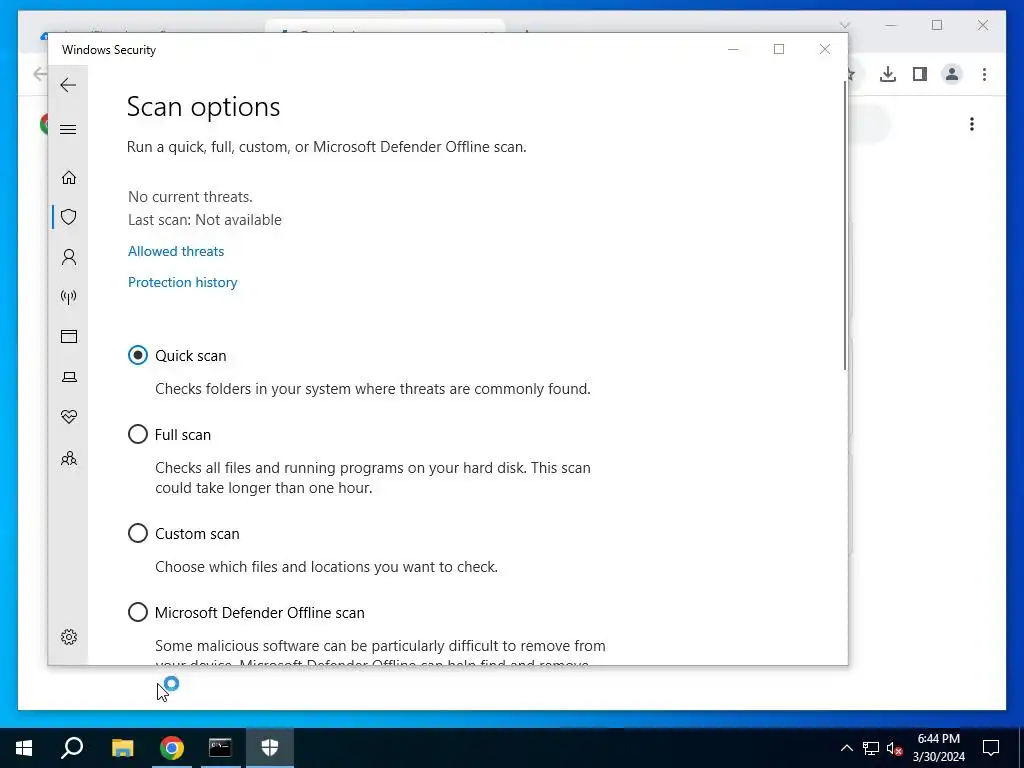Open the page's three-dot options in Chrome
1024x768 pixels.
point(972,124)
